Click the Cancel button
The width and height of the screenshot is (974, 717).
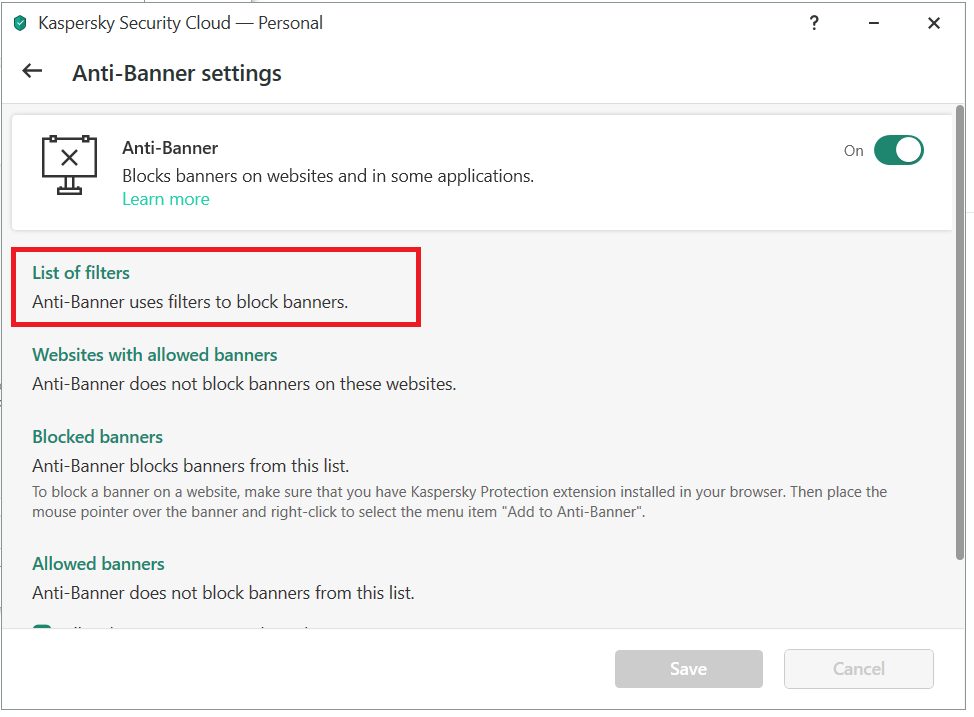(858, 669)
